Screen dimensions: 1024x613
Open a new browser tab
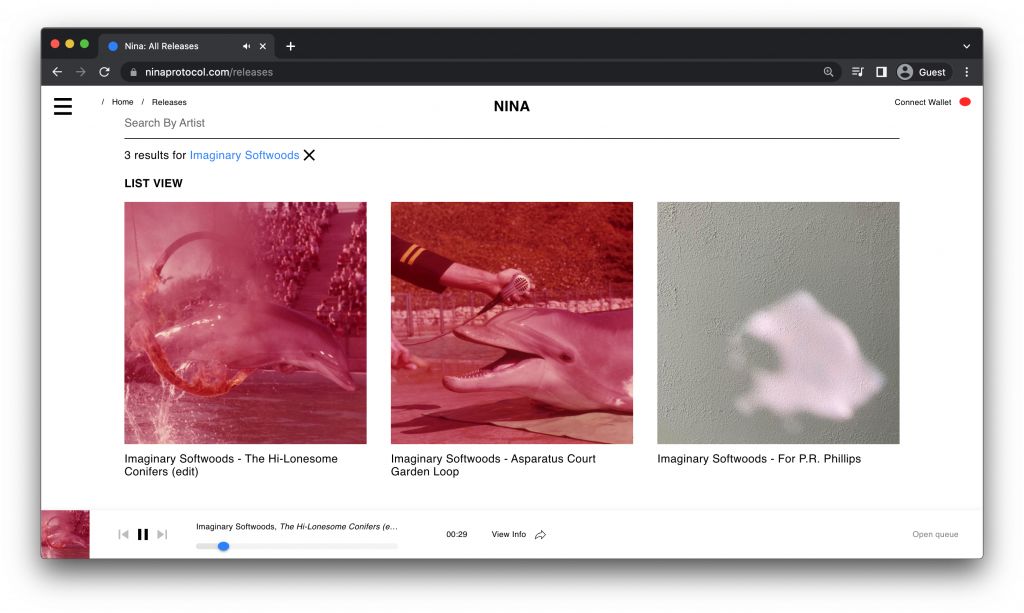pos(291,46)
